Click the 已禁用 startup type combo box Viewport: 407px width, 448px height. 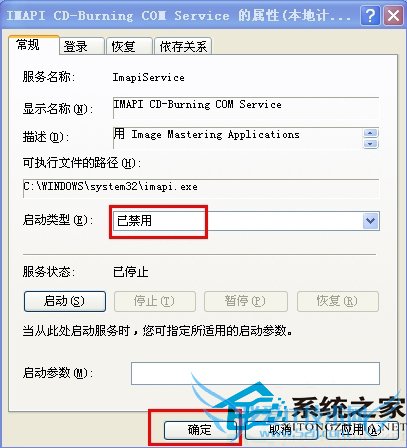tap(246, 221)
